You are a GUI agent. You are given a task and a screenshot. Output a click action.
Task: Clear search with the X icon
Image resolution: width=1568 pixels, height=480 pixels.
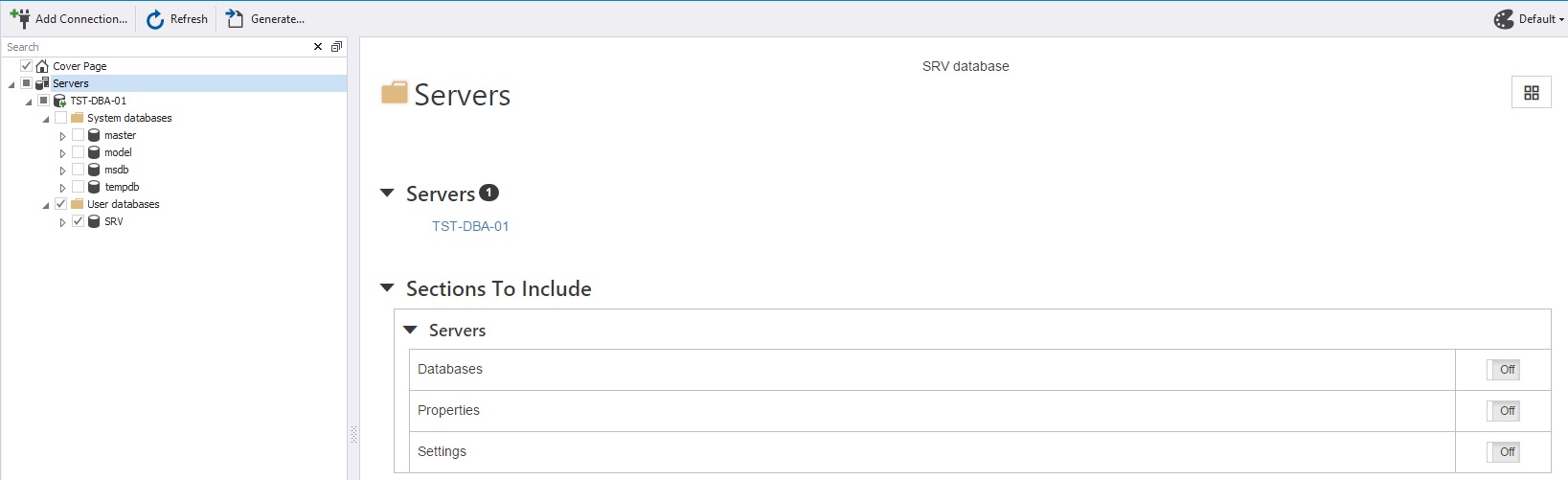click(318, 47)
